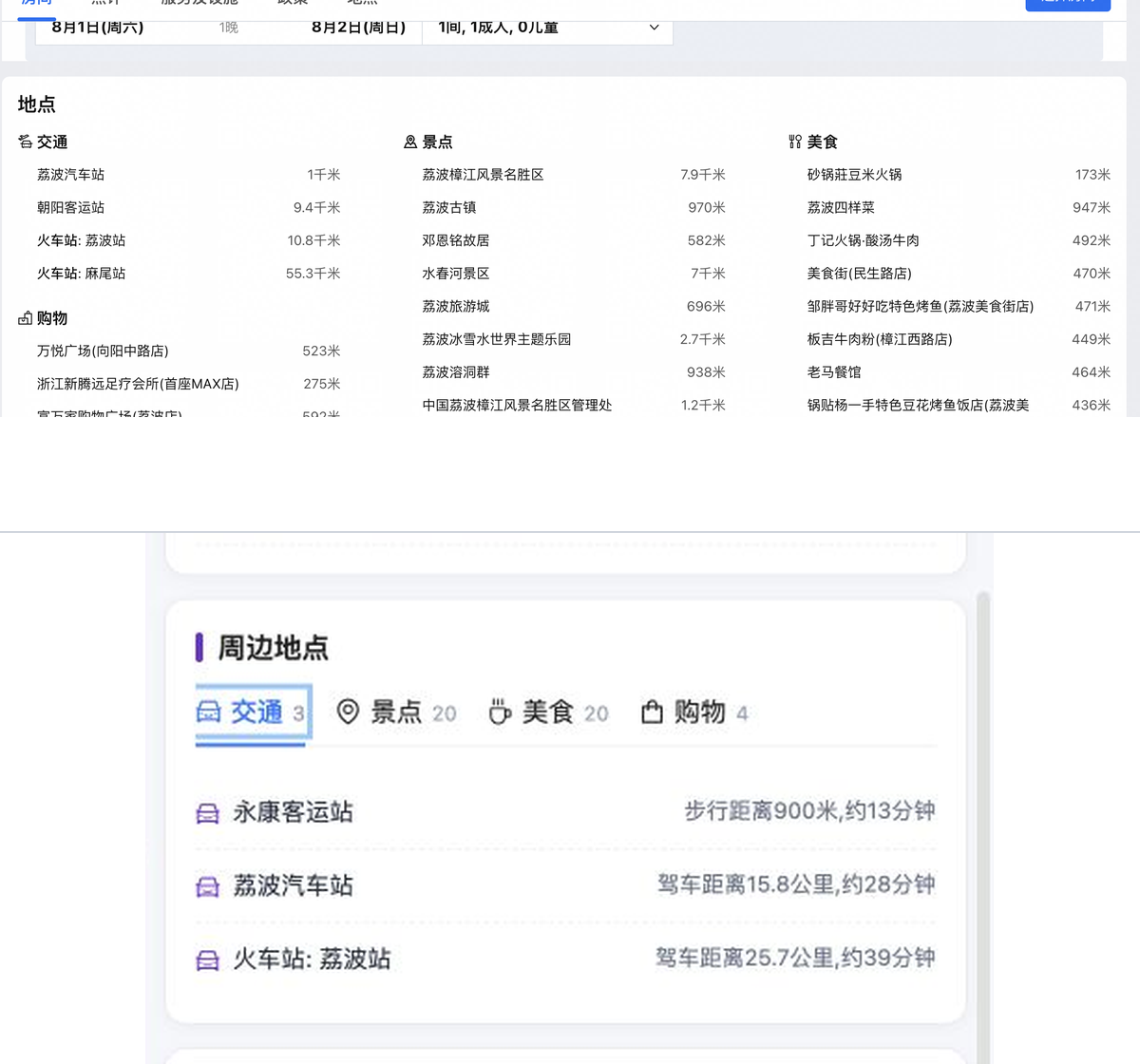Click the 美食 fork-and-knife section icon

795,142
